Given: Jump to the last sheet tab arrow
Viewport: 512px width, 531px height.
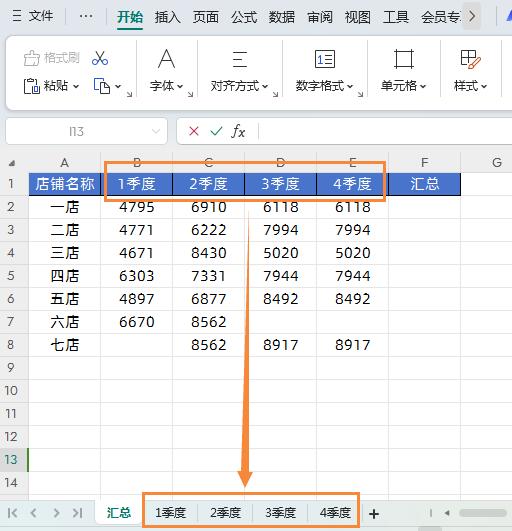Looking at the screenshot, I should [78, 513].
